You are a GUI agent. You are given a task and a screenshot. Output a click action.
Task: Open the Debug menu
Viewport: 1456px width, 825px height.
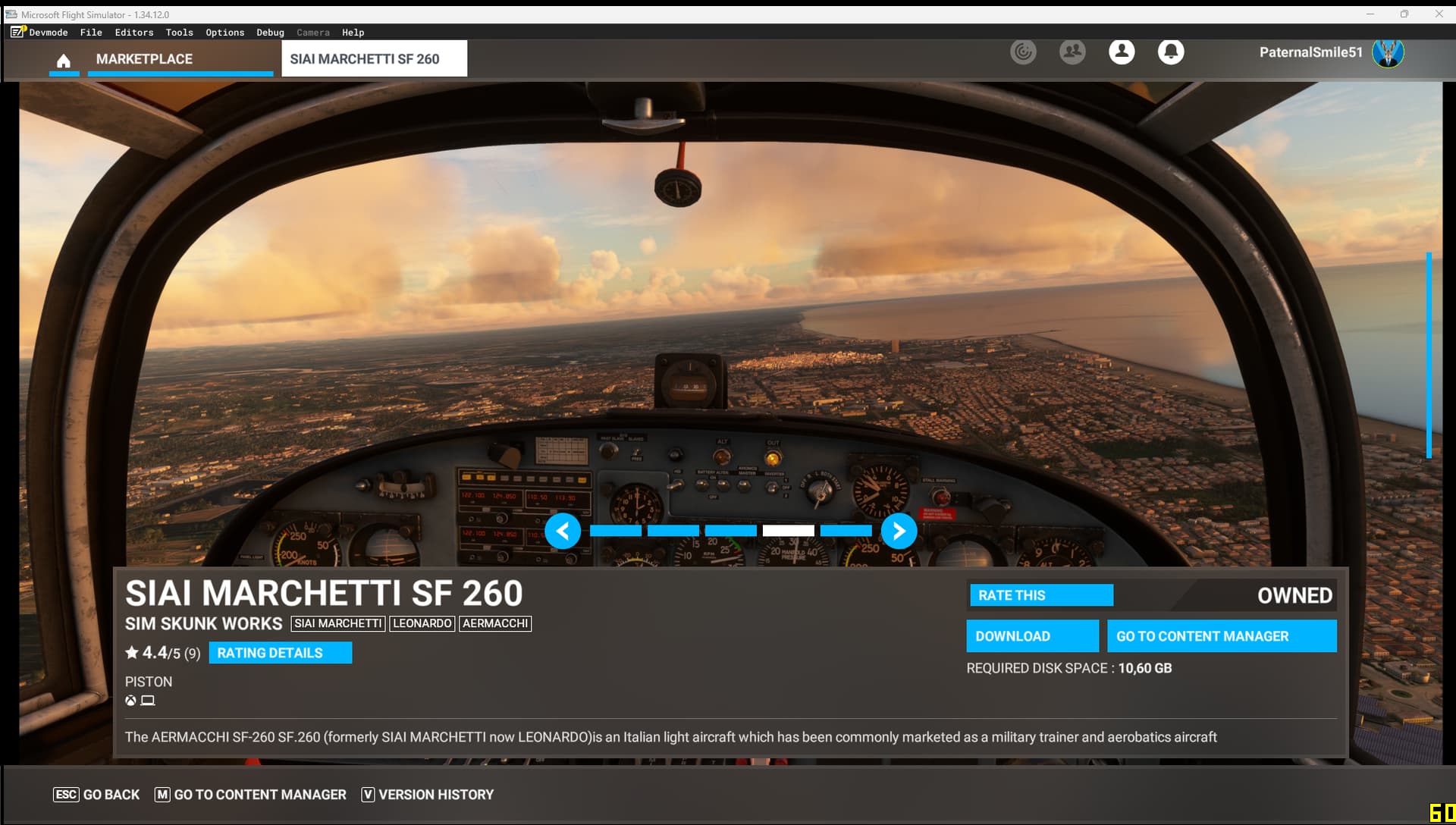(x=269, y=32)
